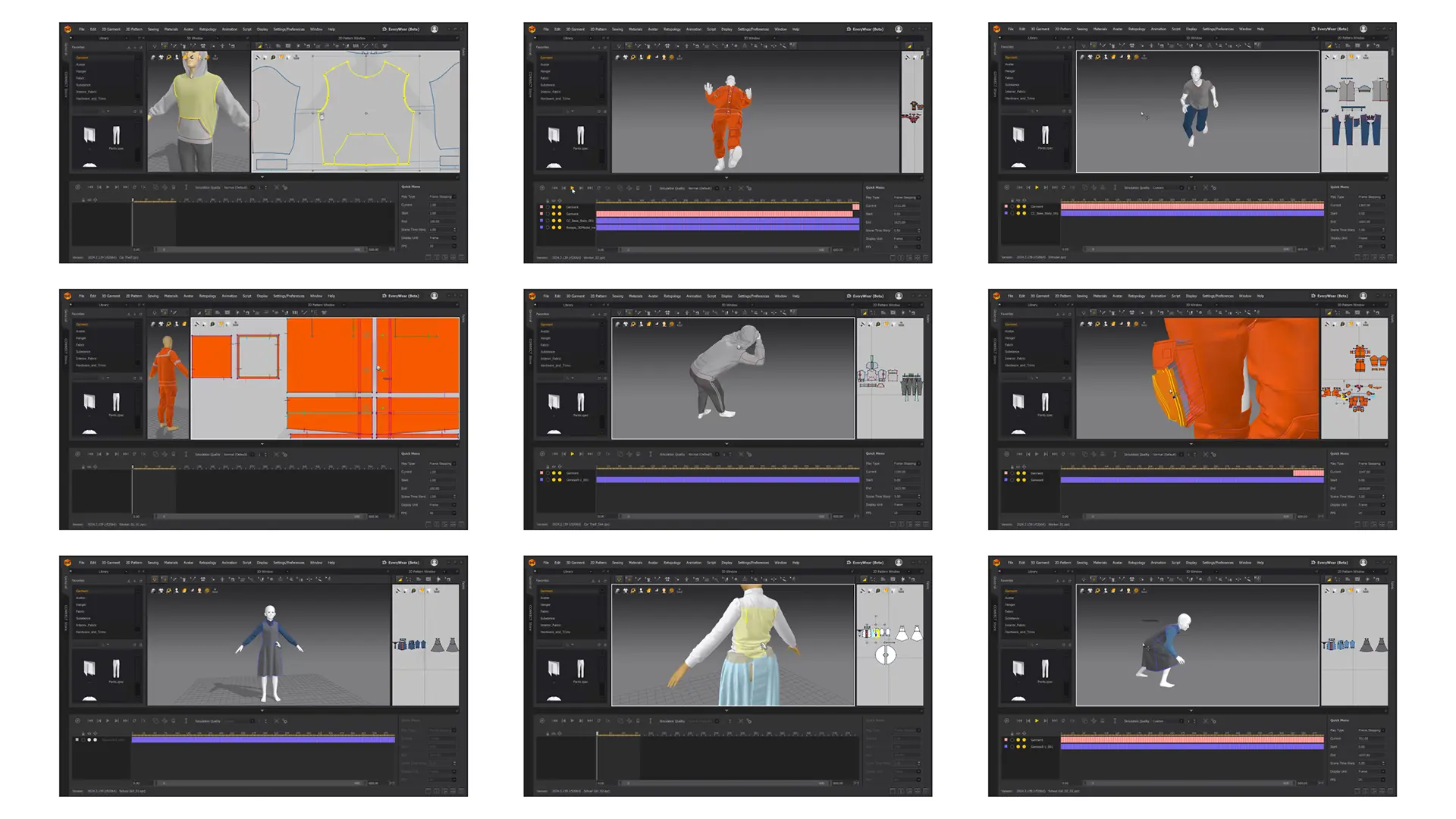Open Simulation Quality dropdown in the orange pocket window
The width and height of the screenshot is (1456, 819).
pyautogui.click(x=1165, y=454)
